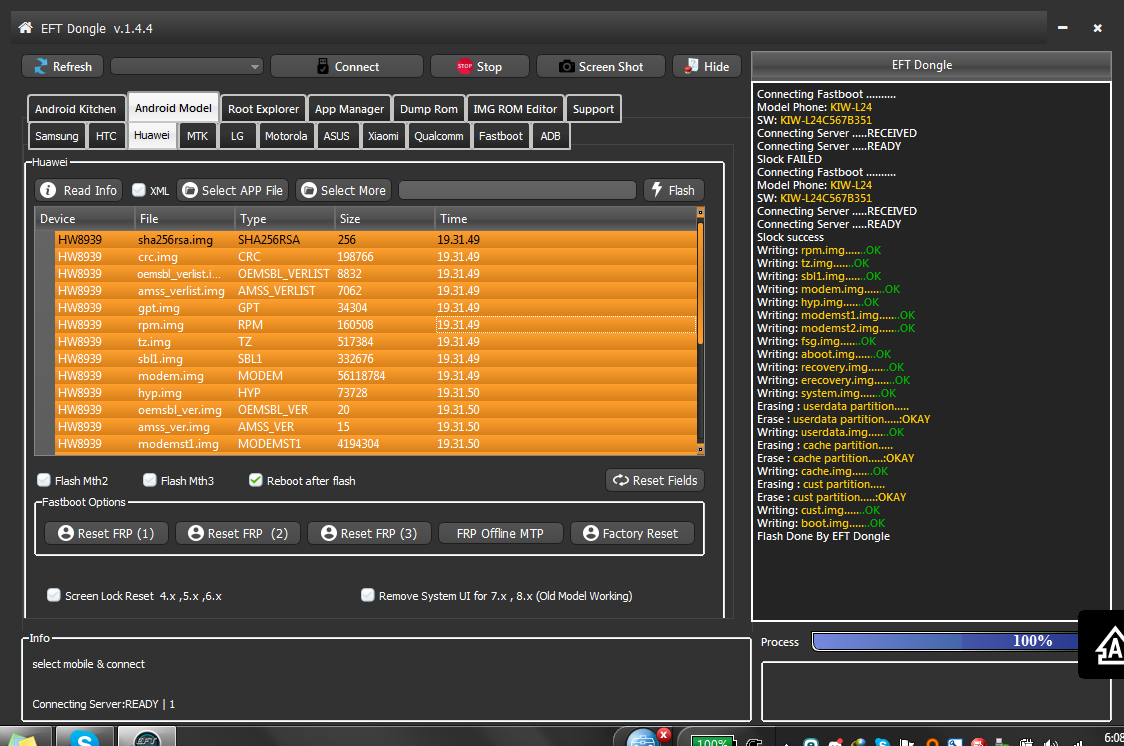Click the red Stop icon button

(480, 67)
